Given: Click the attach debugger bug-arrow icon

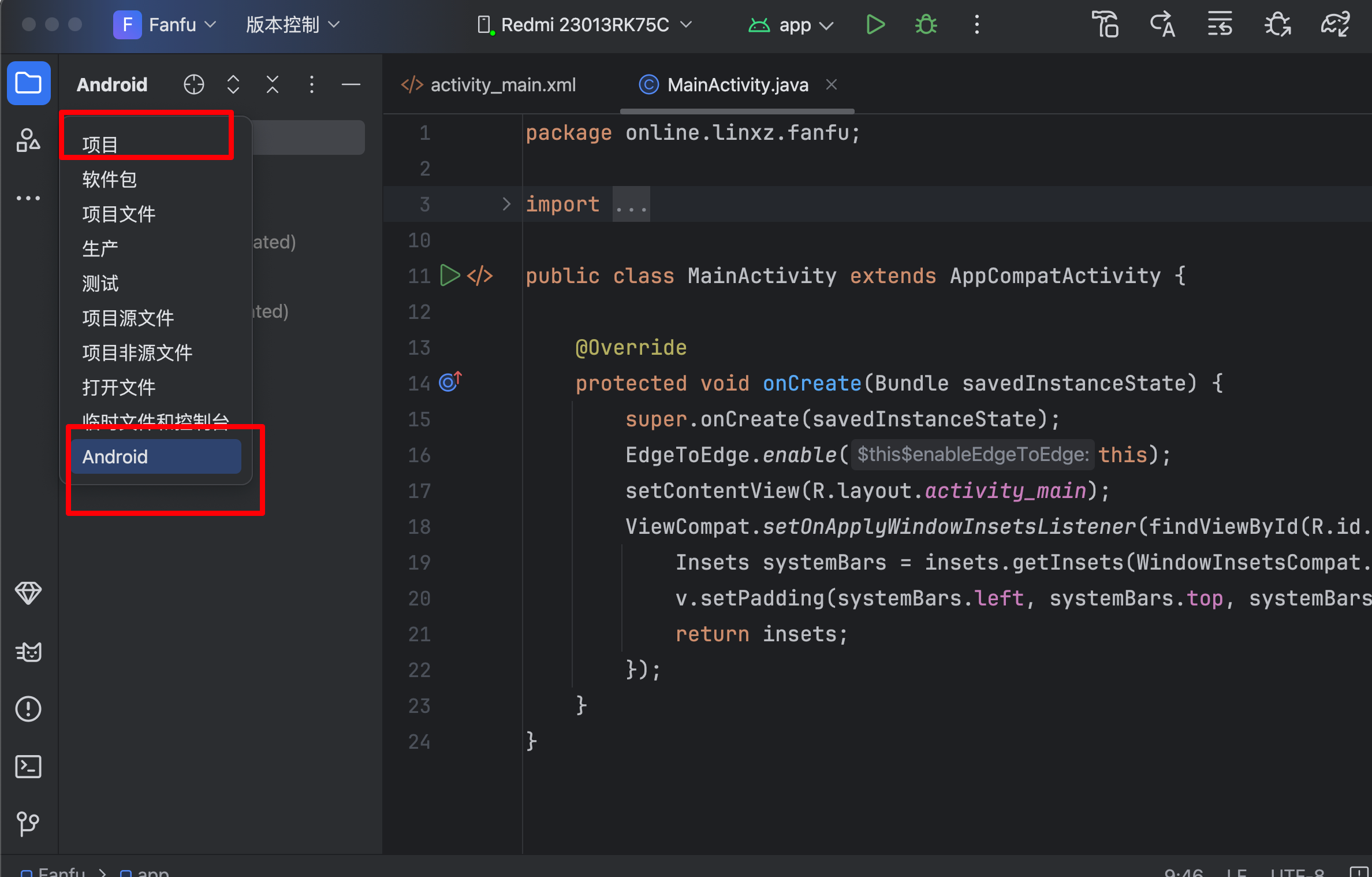Looking at the screenshot, I should point(1278,25).
